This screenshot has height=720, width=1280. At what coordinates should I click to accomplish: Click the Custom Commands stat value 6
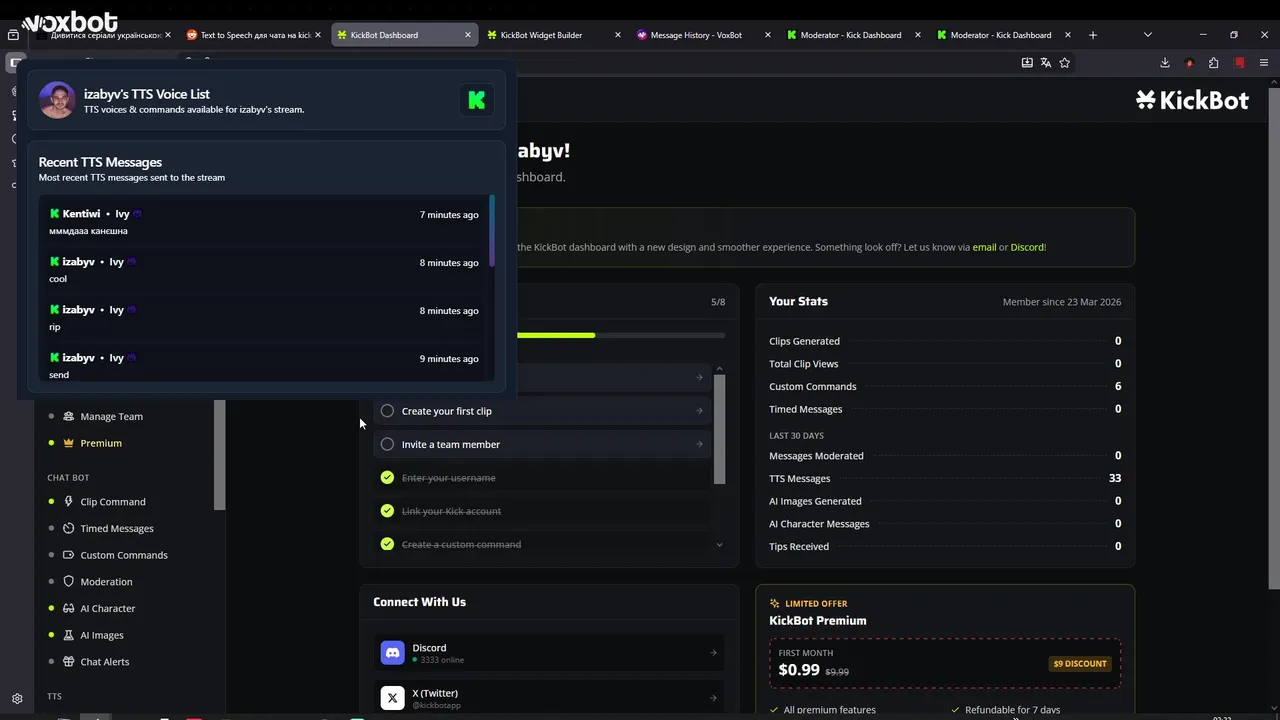pos(1118,386)
